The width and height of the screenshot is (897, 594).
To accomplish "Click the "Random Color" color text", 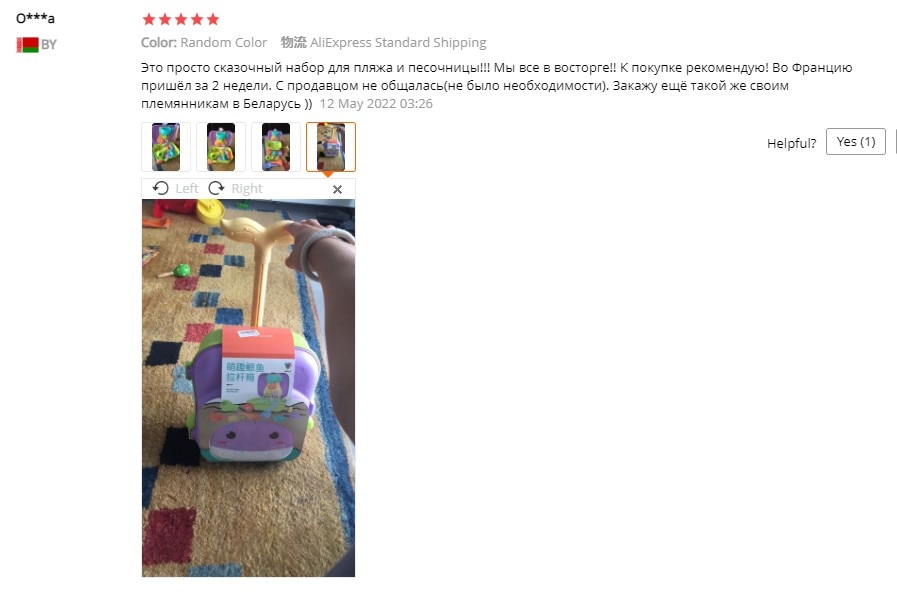I will 224,42.
